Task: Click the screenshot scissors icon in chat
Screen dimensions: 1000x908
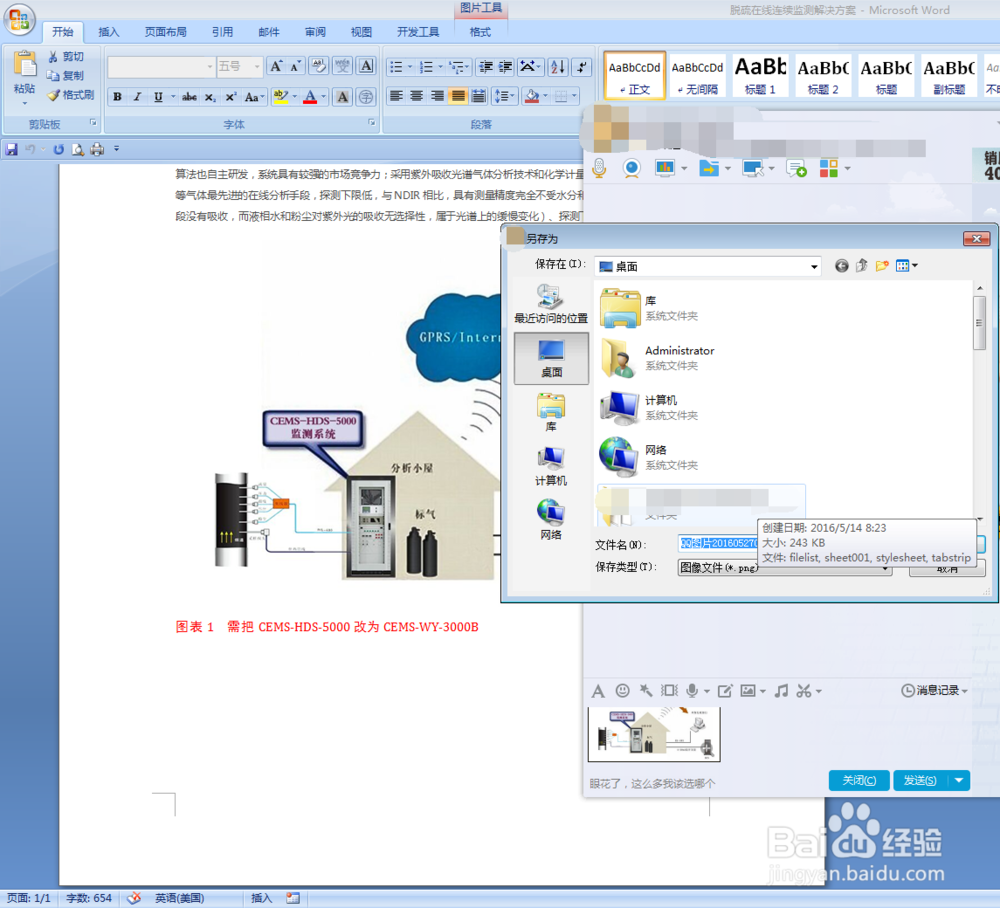Action: coord(804,691)
